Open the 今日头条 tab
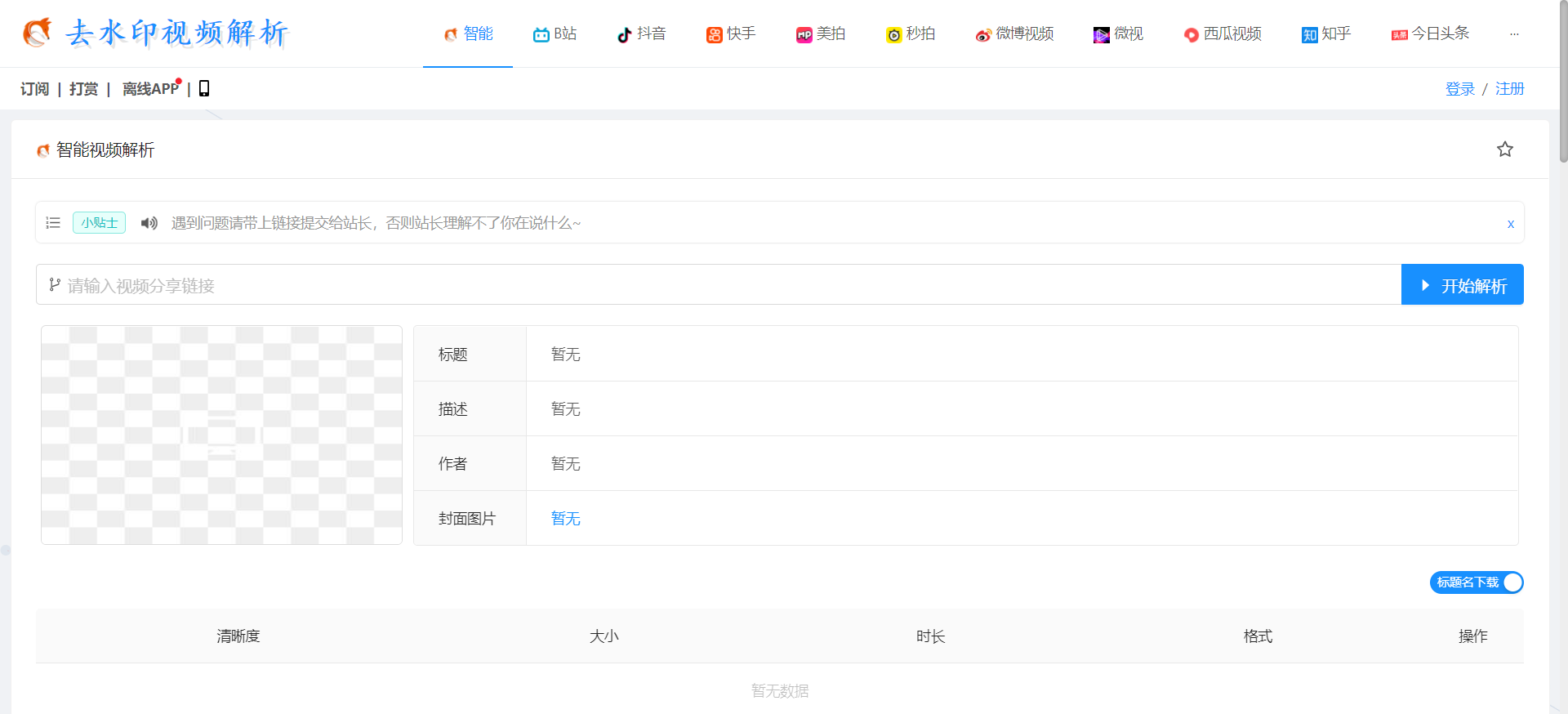 click(1430, 33)
